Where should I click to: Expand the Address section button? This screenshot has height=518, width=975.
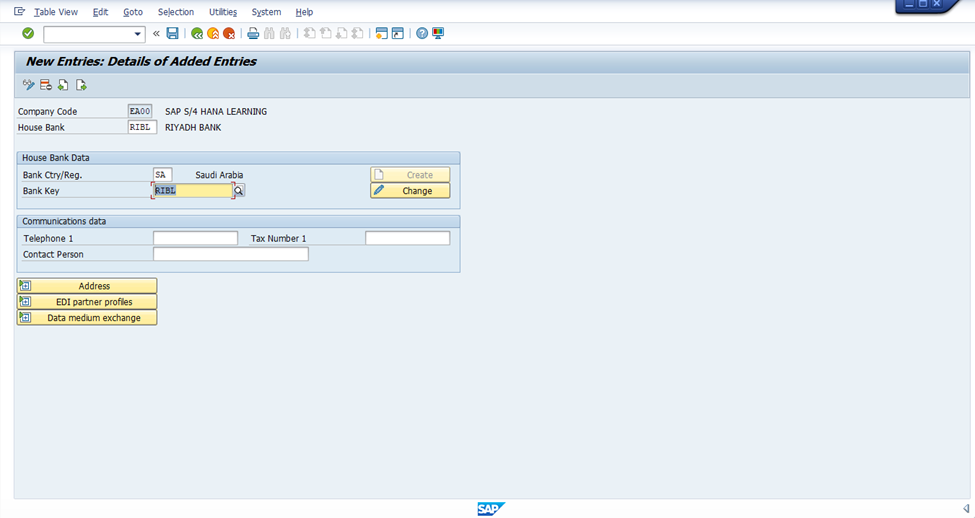tap(87, 286)
